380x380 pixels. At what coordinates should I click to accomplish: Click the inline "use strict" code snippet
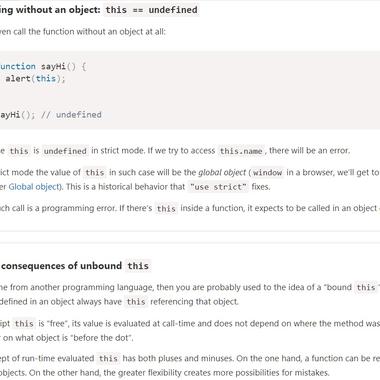[218, 187]
